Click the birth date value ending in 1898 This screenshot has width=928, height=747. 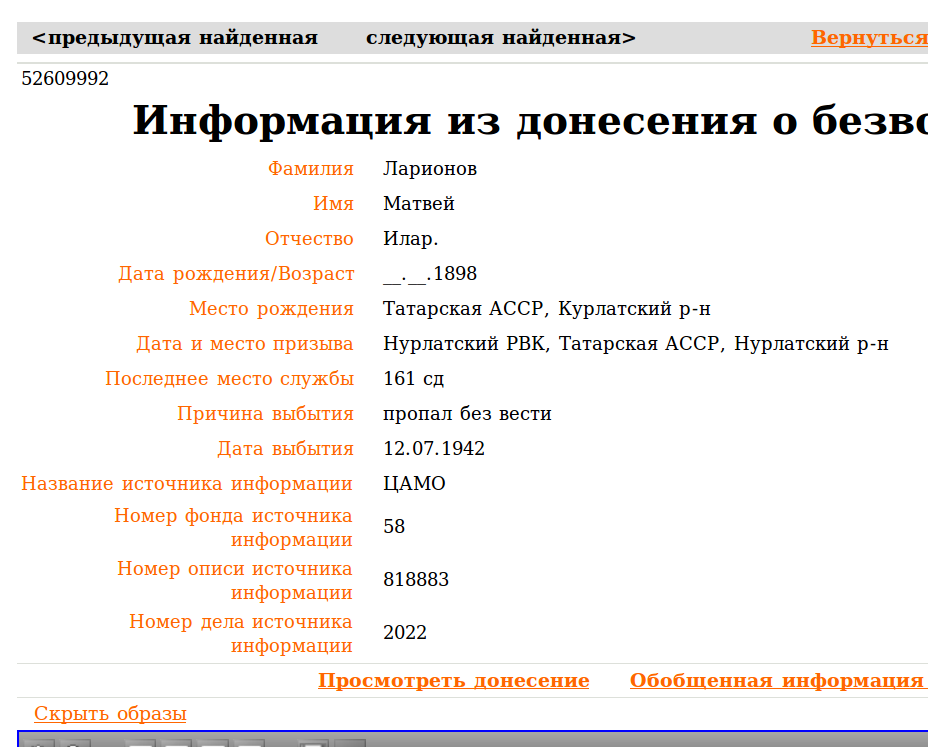(x=430, y=274)
